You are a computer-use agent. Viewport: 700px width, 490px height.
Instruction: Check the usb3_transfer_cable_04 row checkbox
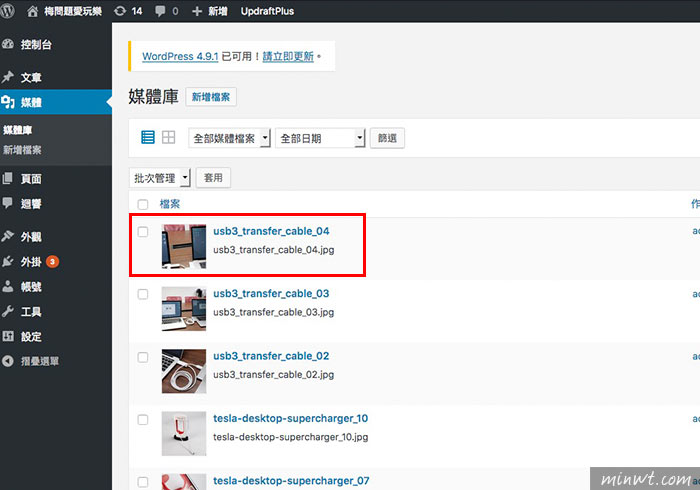pyautogui.click(x=143, y=232)
